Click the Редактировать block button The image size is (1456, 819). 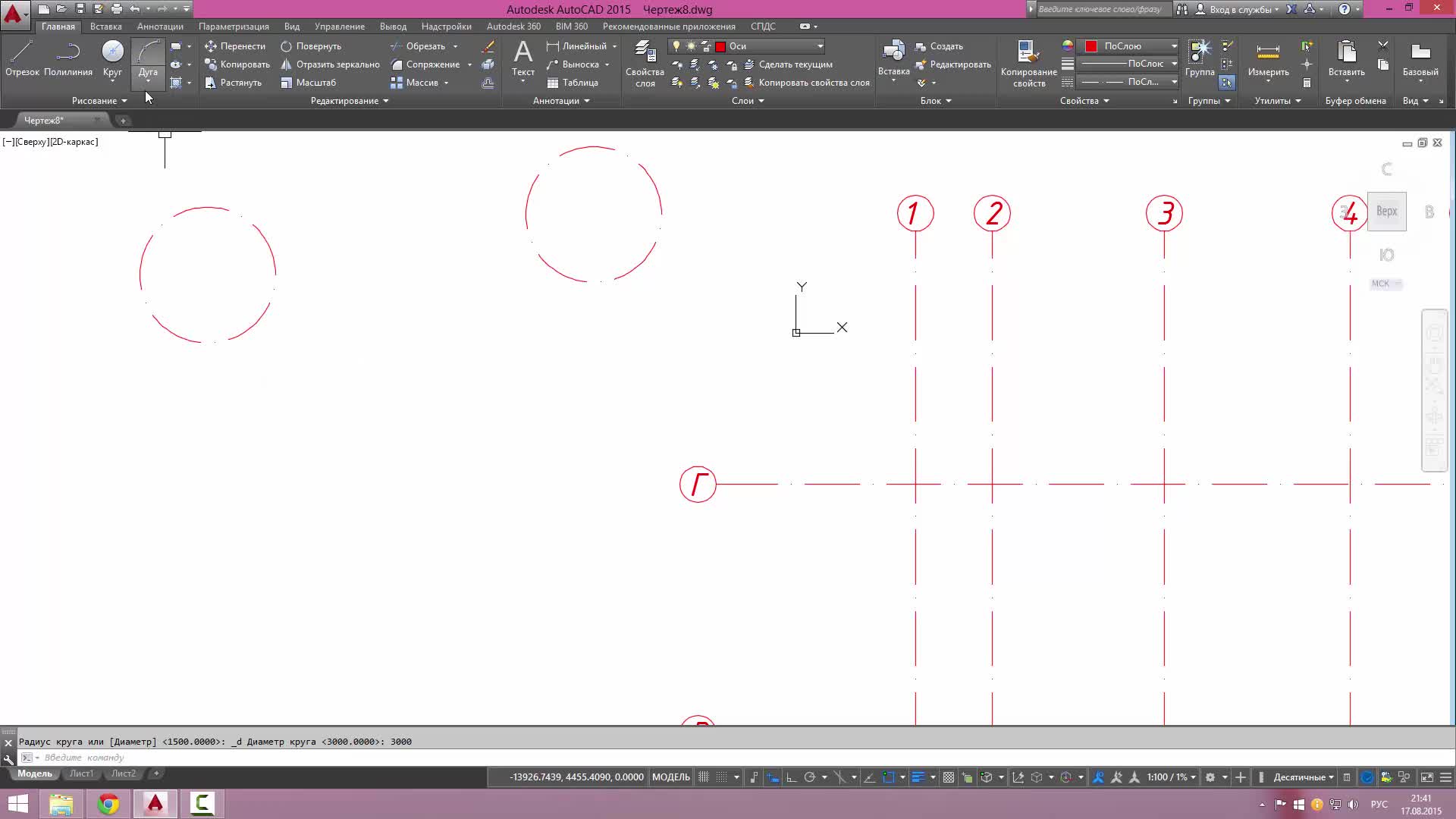pos(953,64)
